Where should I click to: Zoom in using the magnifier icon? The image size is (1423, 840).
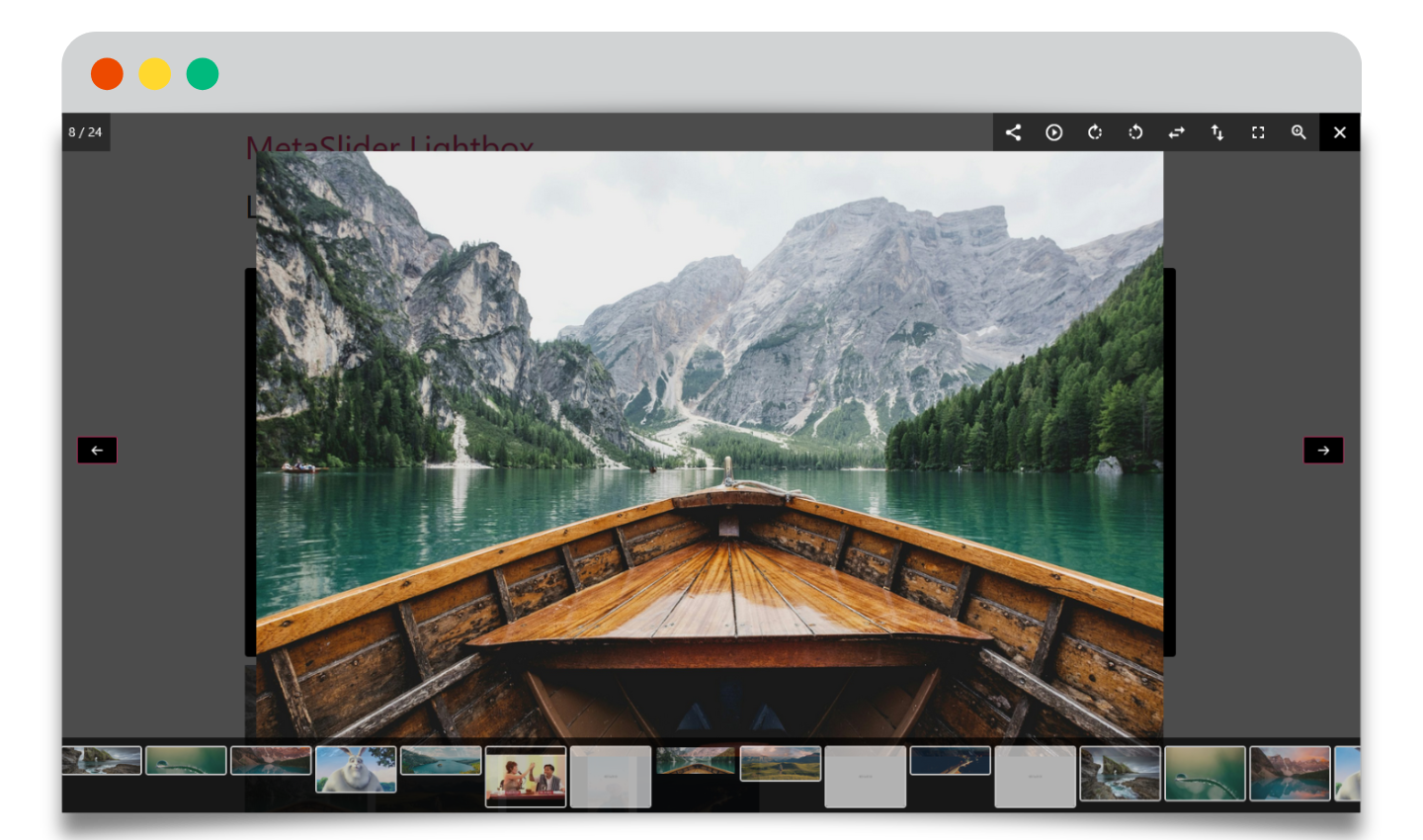[1298, 132]
